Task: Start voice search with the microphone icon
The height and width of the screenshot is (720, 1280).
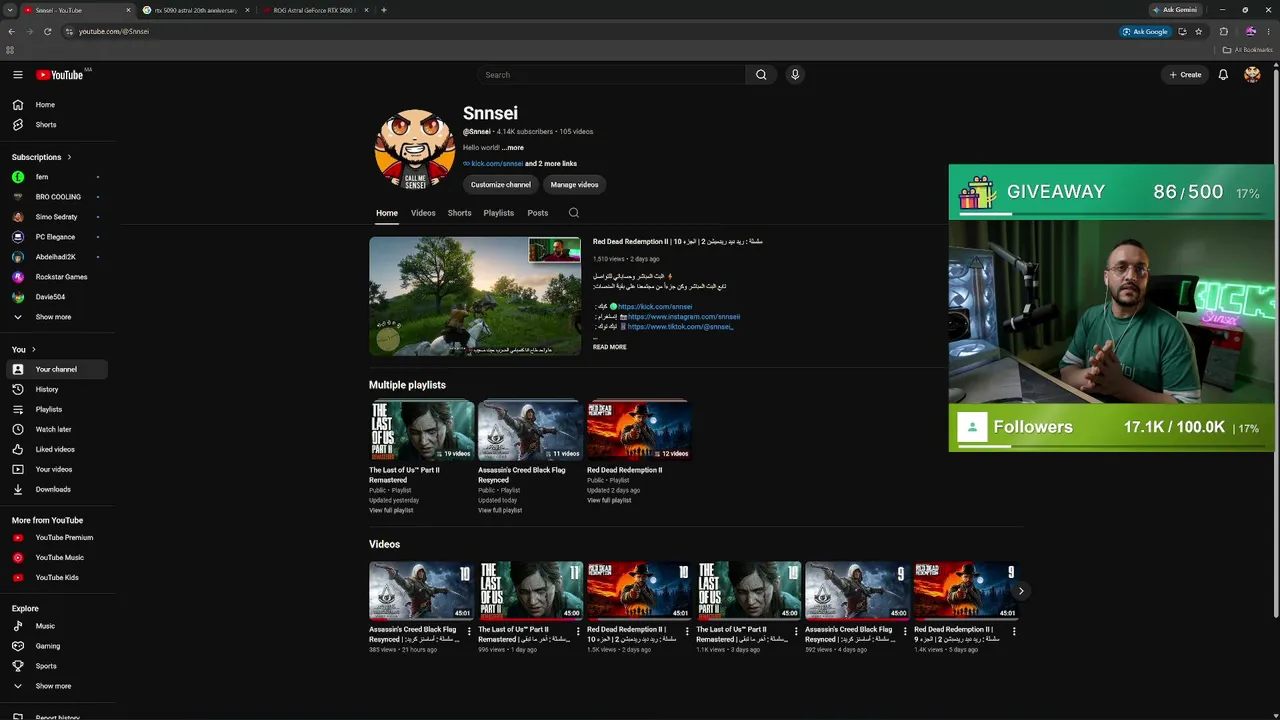Action: tap(795, 75)
